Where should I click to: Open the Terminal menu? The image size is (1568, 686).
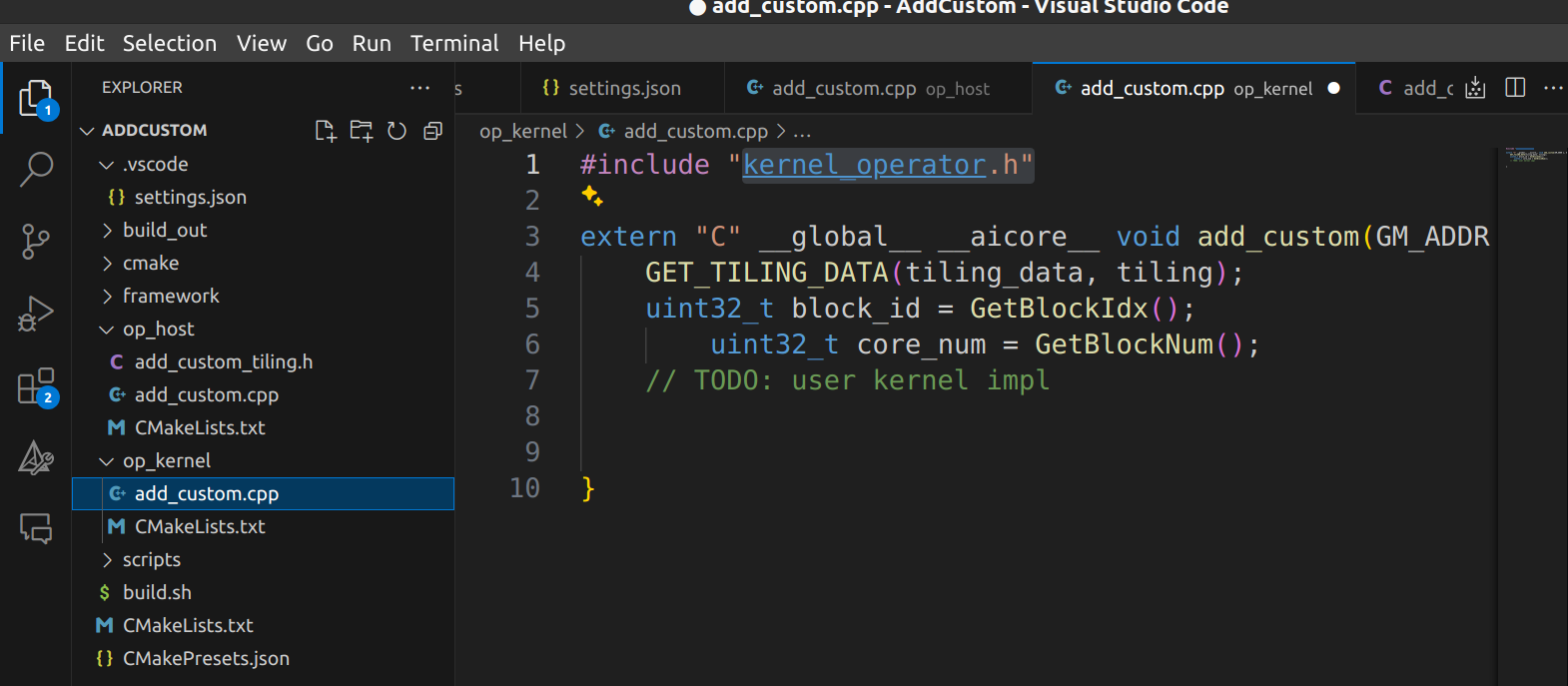[454, 43]
